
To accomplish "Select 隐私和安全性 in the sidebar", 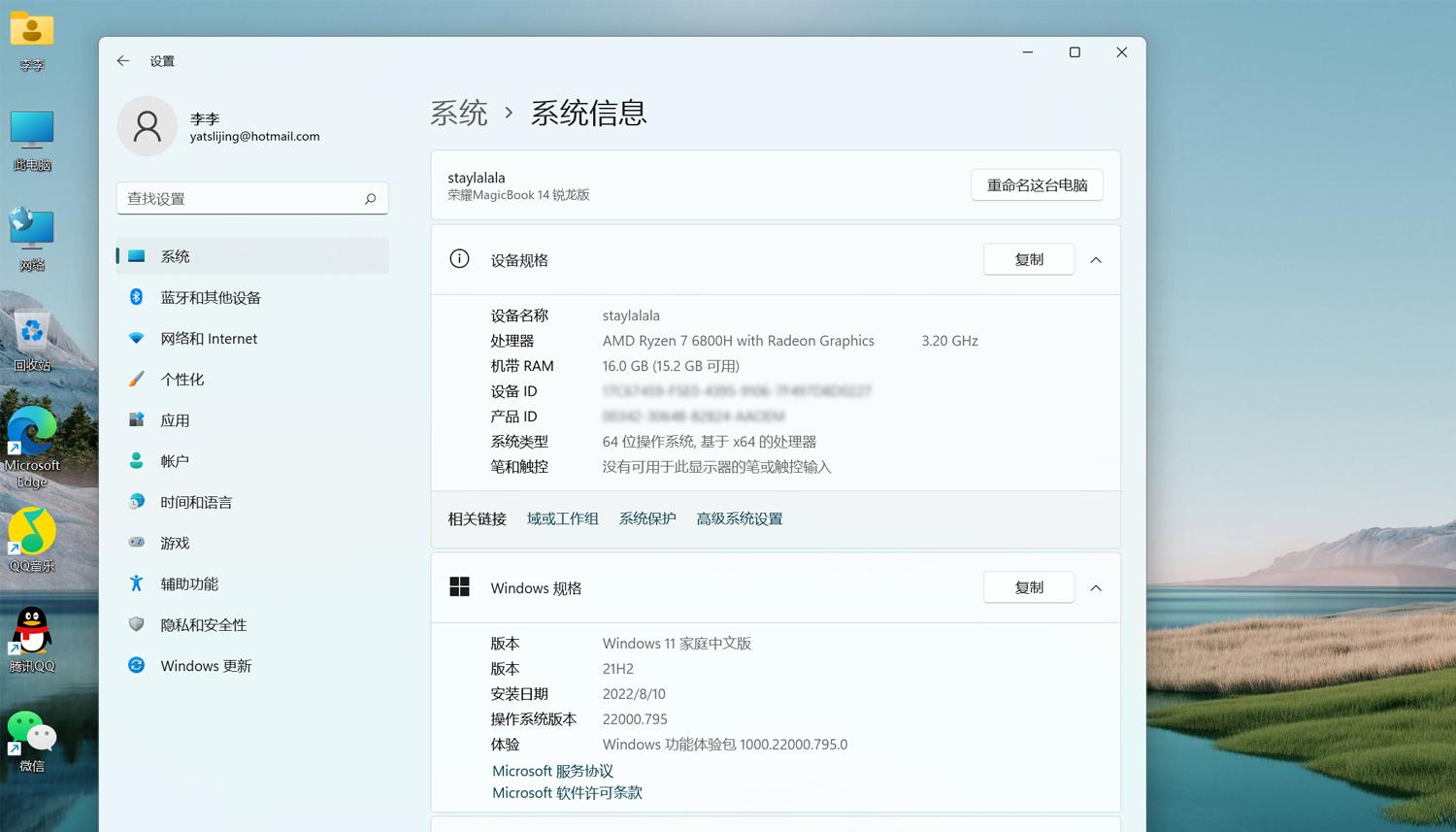I will (x=136, y=624).
